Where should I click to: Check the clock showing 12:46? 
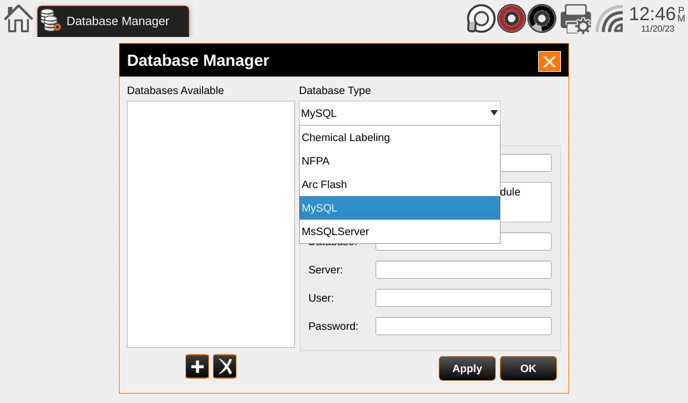click(652, 14)
